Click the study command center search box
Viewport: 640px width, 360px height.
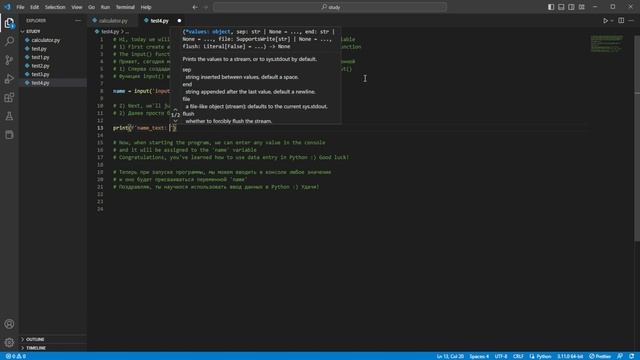(x=330, y=7)
